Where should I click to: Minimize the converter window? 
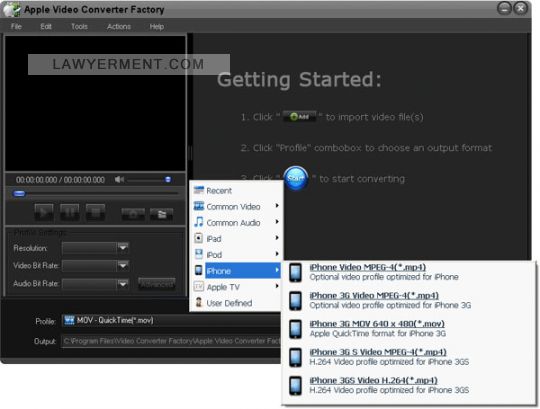(504, 8)
